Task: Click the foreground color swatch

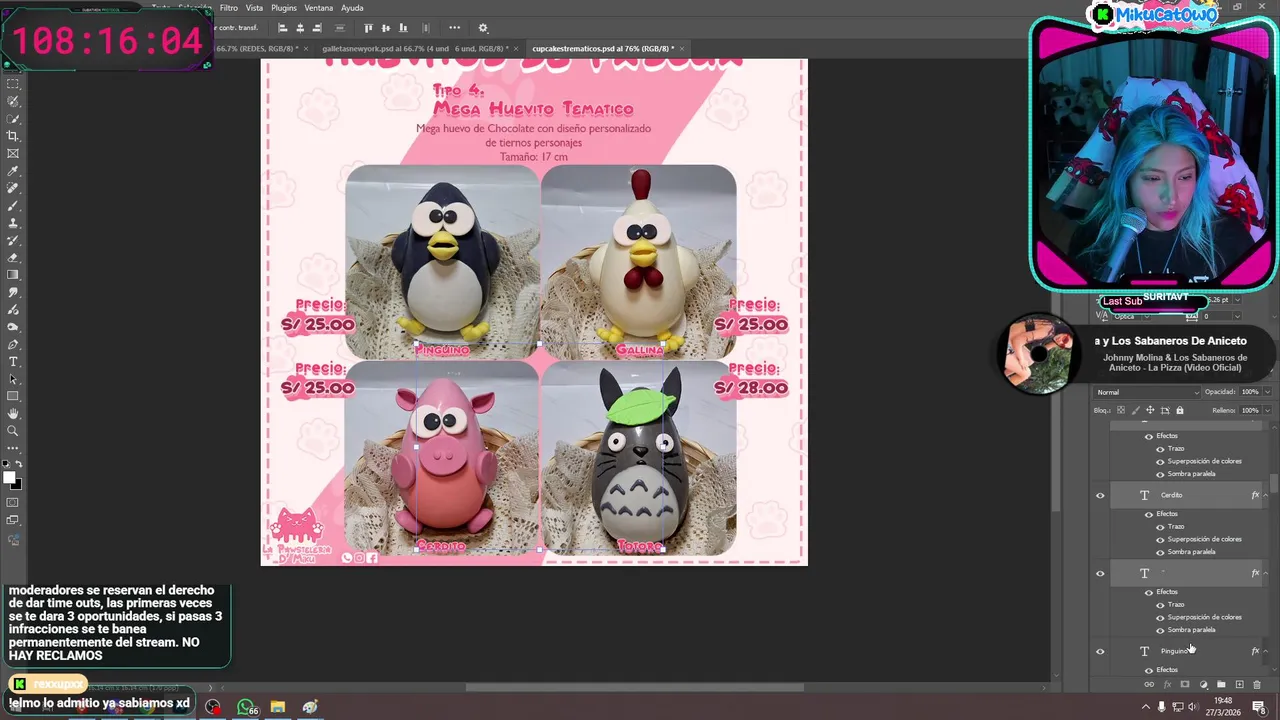Action: (x=10, y=478)
